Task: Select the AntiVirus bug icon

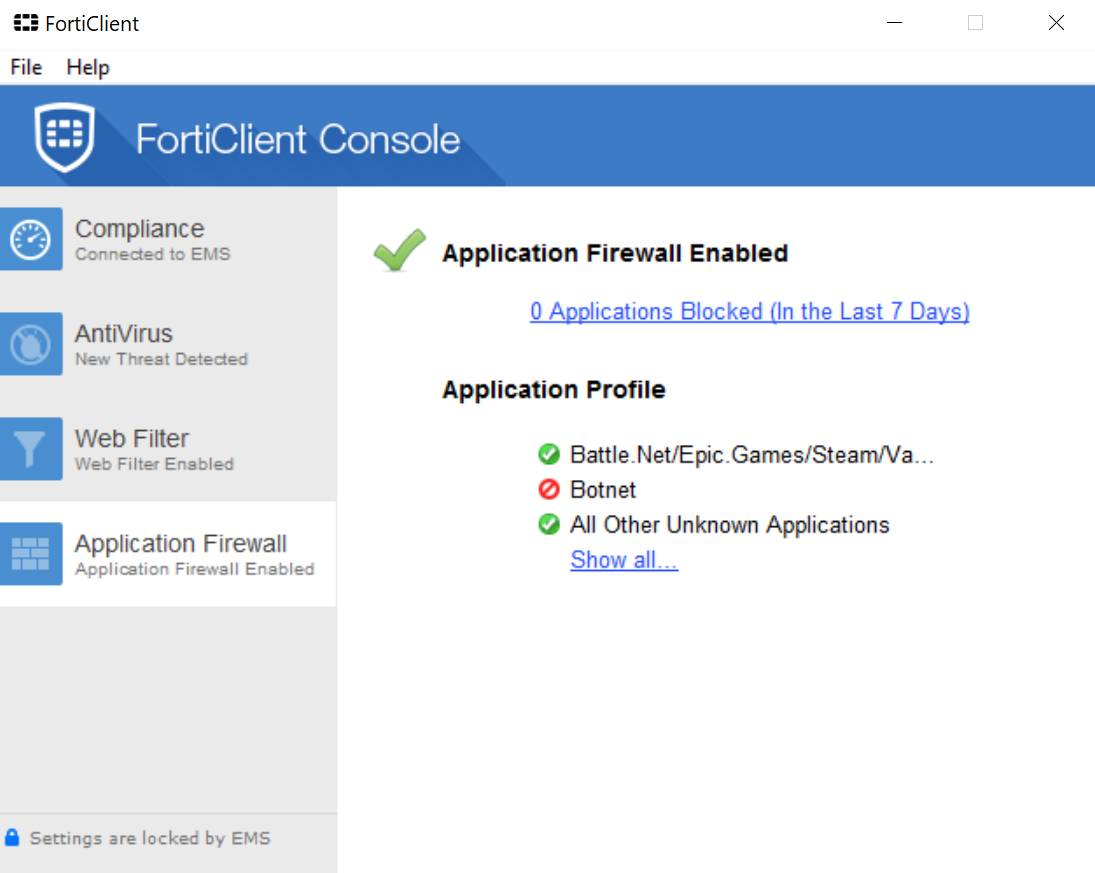Action: tap(31, 344)
